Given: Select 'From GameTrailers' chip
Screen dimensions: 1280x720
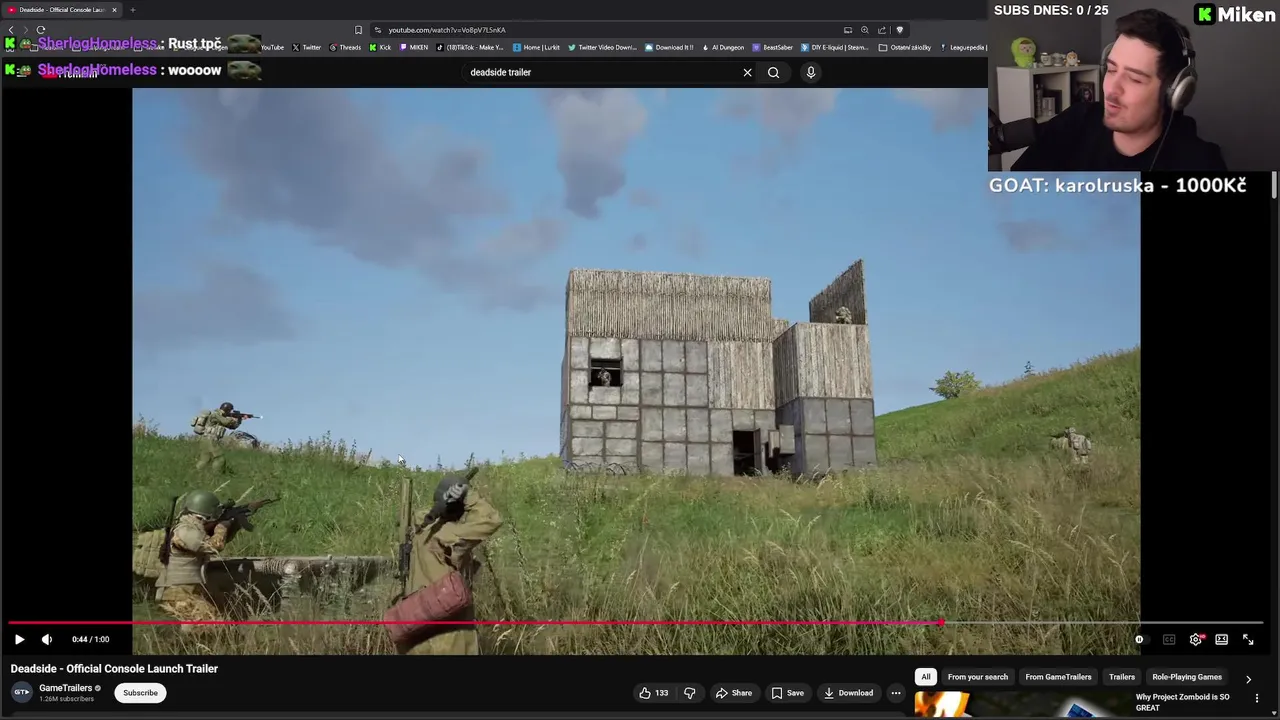Looking at the screenshot, I should pyautogui.click(x=1058, y=677).
